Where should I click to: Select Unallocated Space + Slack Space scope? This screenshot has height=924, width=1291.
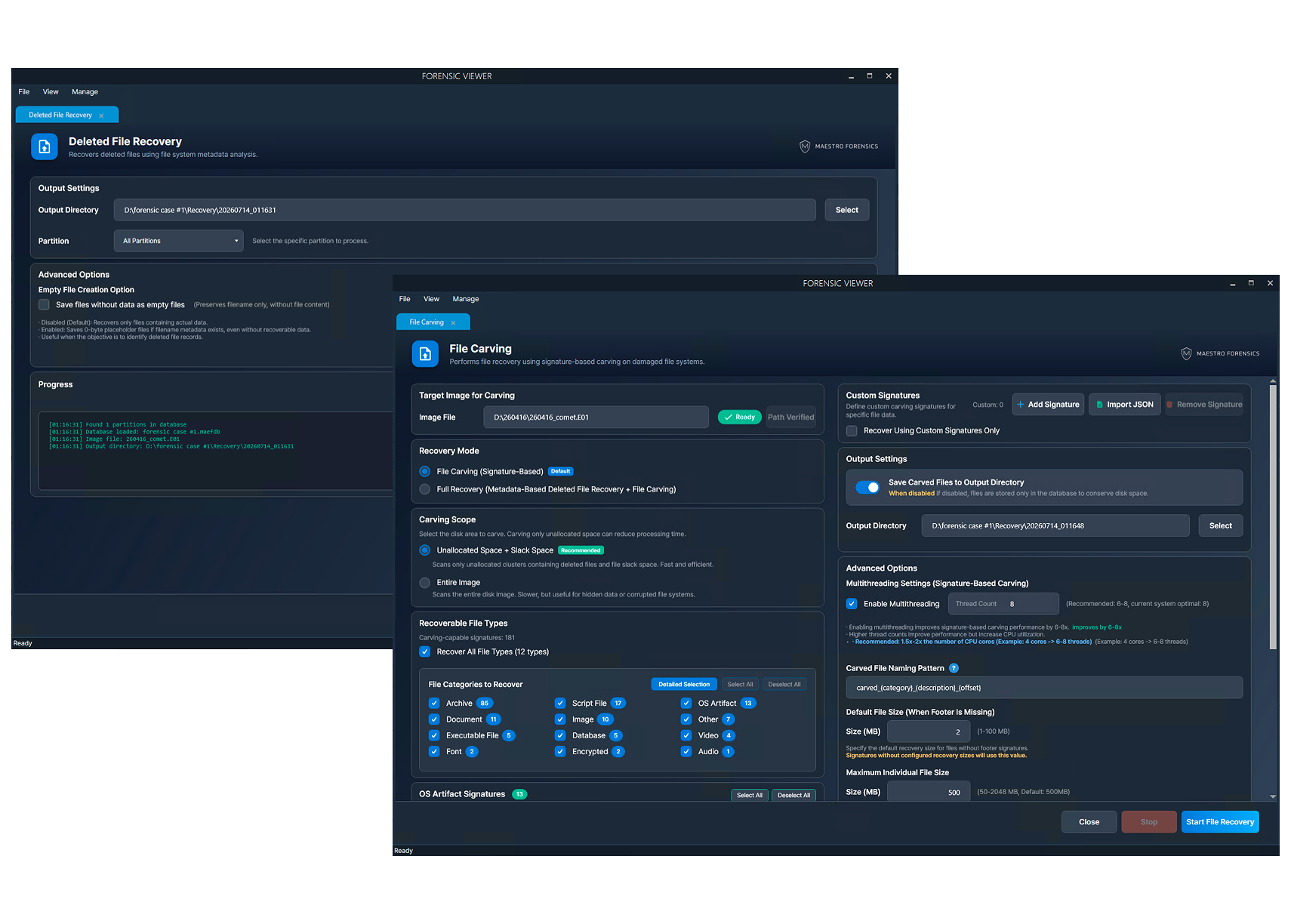424,550
